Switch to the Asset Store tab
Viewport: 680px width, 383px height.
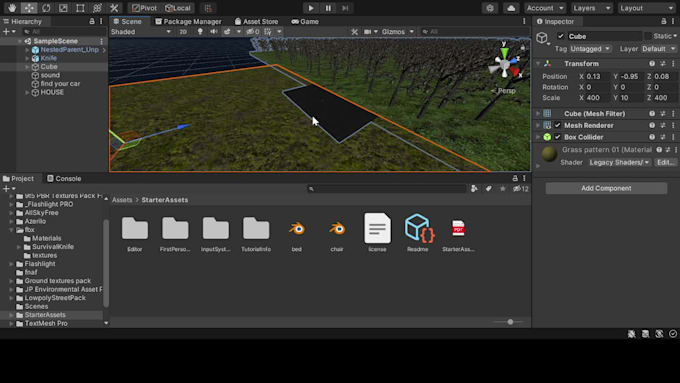click(x=256, y=21)
